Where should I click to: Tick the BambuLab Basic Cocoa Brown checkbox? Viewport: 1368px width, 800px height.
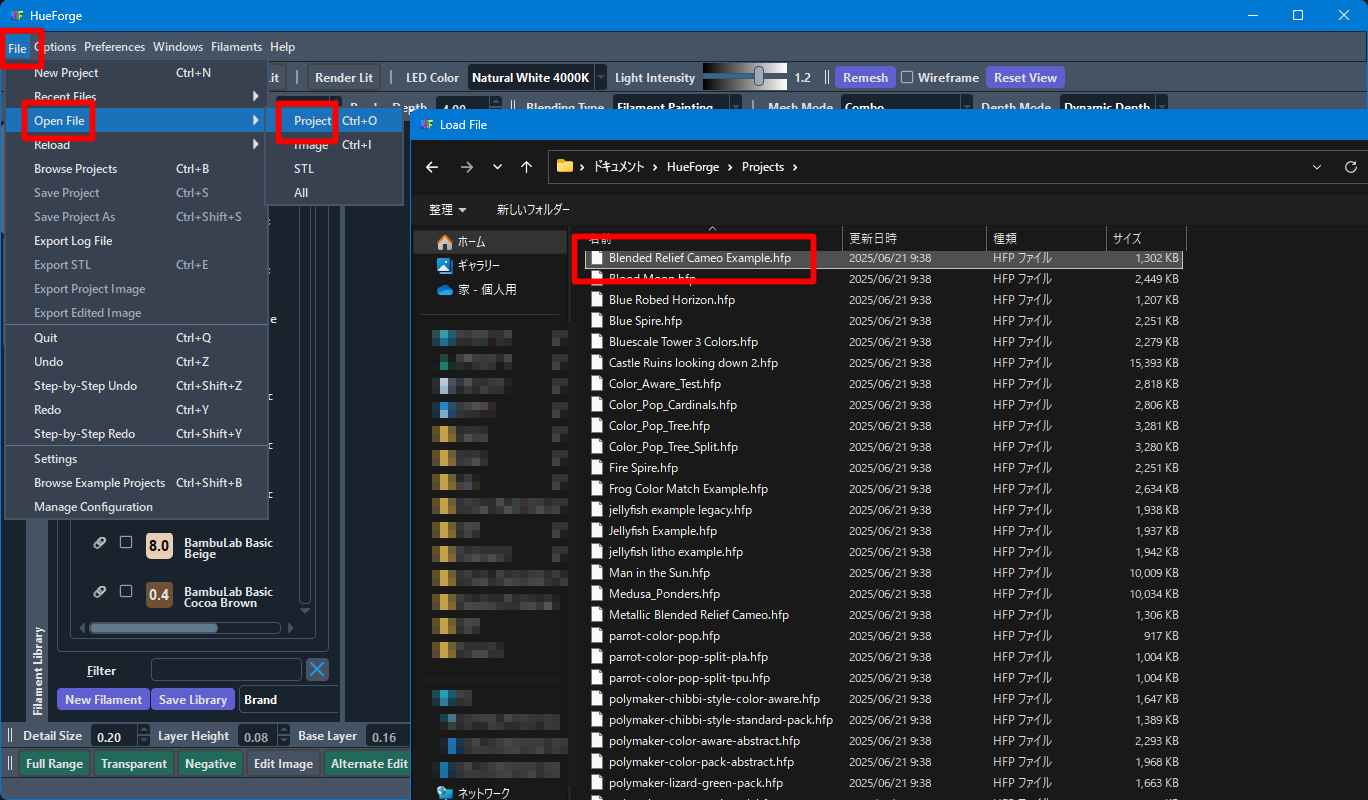126,591
